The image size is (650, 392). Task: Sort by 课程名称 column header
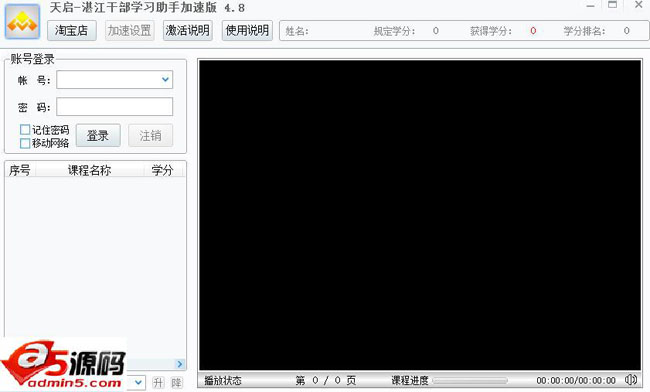pyautogui.click(x=90, y=170)
